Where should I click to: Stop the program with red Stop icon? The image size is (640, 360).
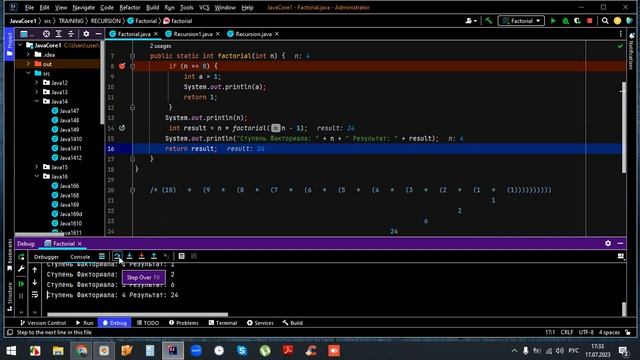(x=589, y=20)
